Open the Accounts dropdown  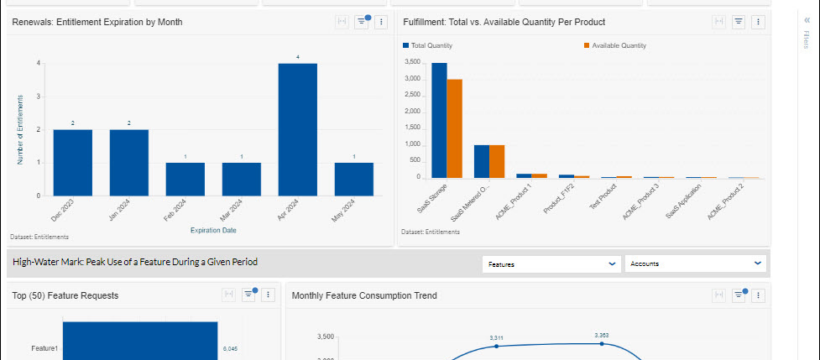(x=696, y=264)
